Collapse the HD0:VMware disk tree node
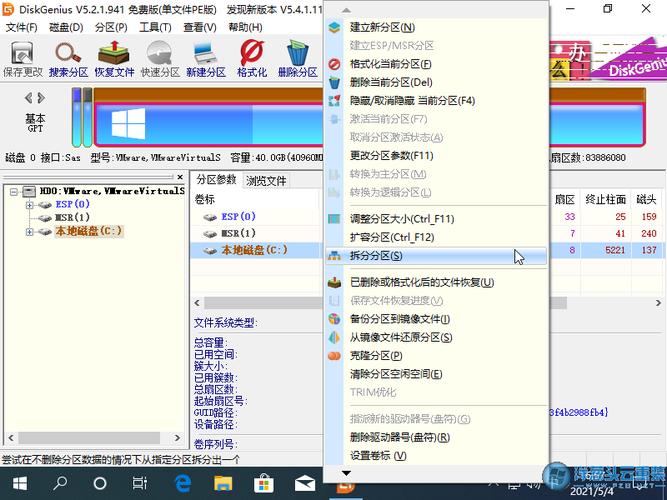 [x=14, y=192]
